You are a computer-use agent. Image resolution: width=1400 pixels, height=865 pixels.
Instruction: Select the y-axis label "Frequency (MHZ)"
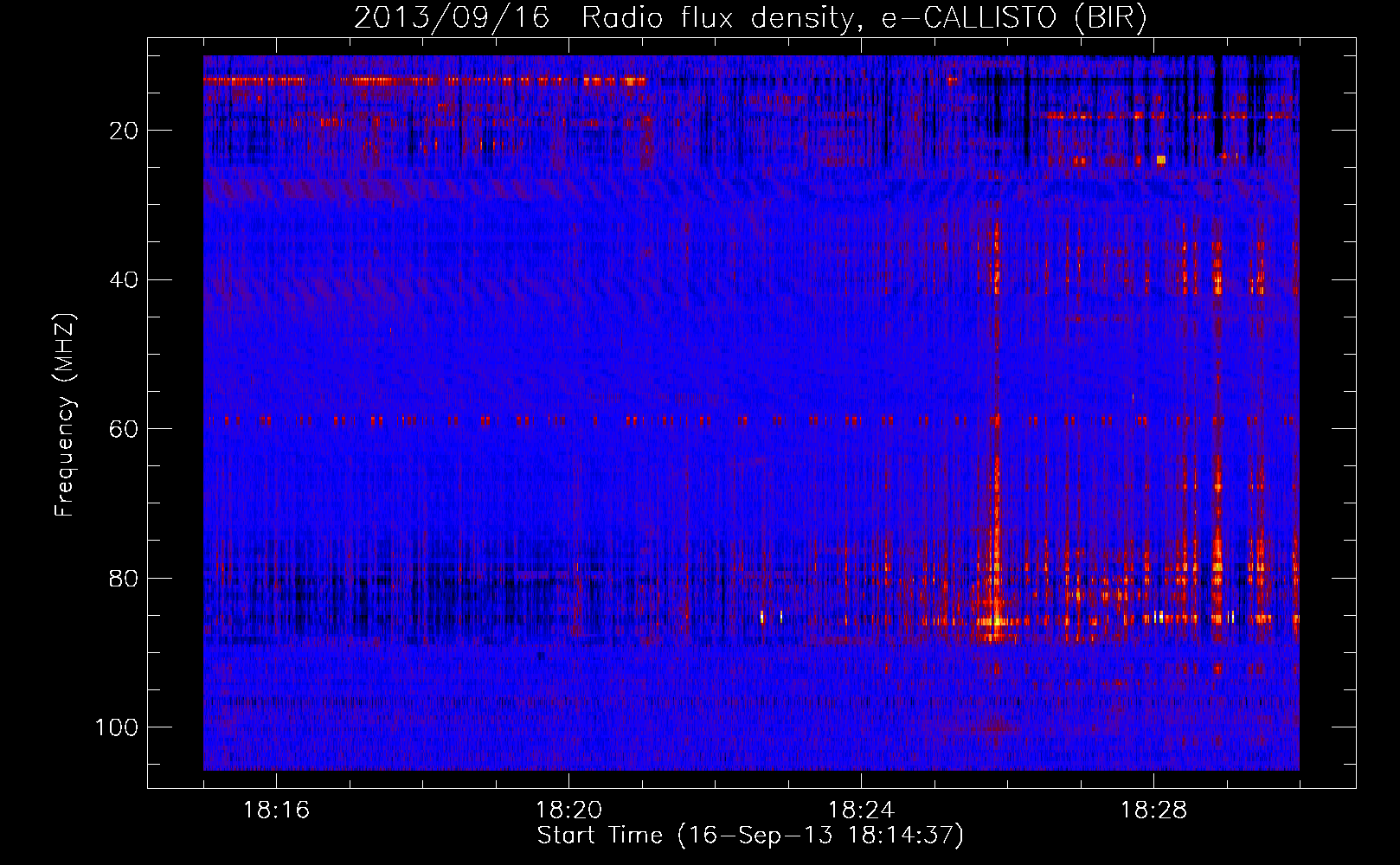[x=66, y=414]
